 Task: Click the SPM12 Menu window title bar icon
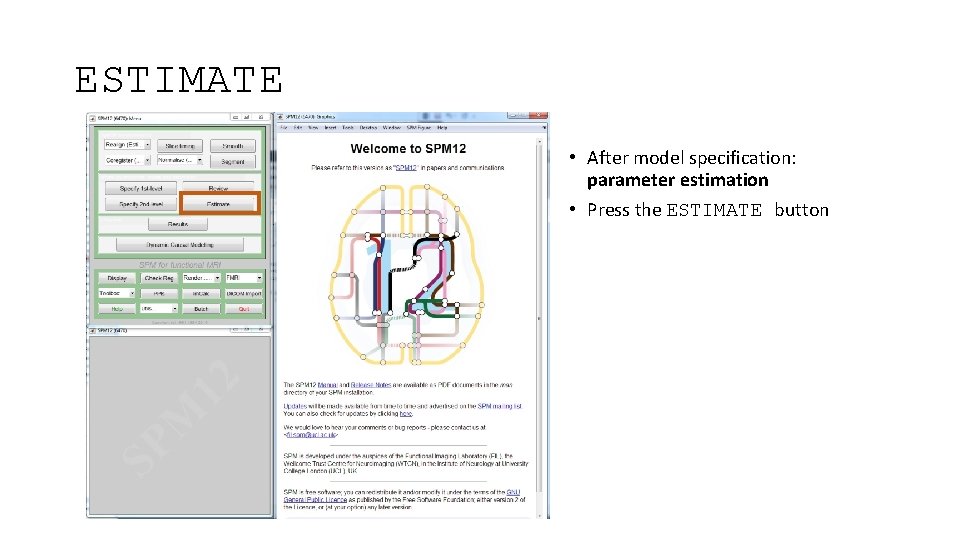point(92,118)
